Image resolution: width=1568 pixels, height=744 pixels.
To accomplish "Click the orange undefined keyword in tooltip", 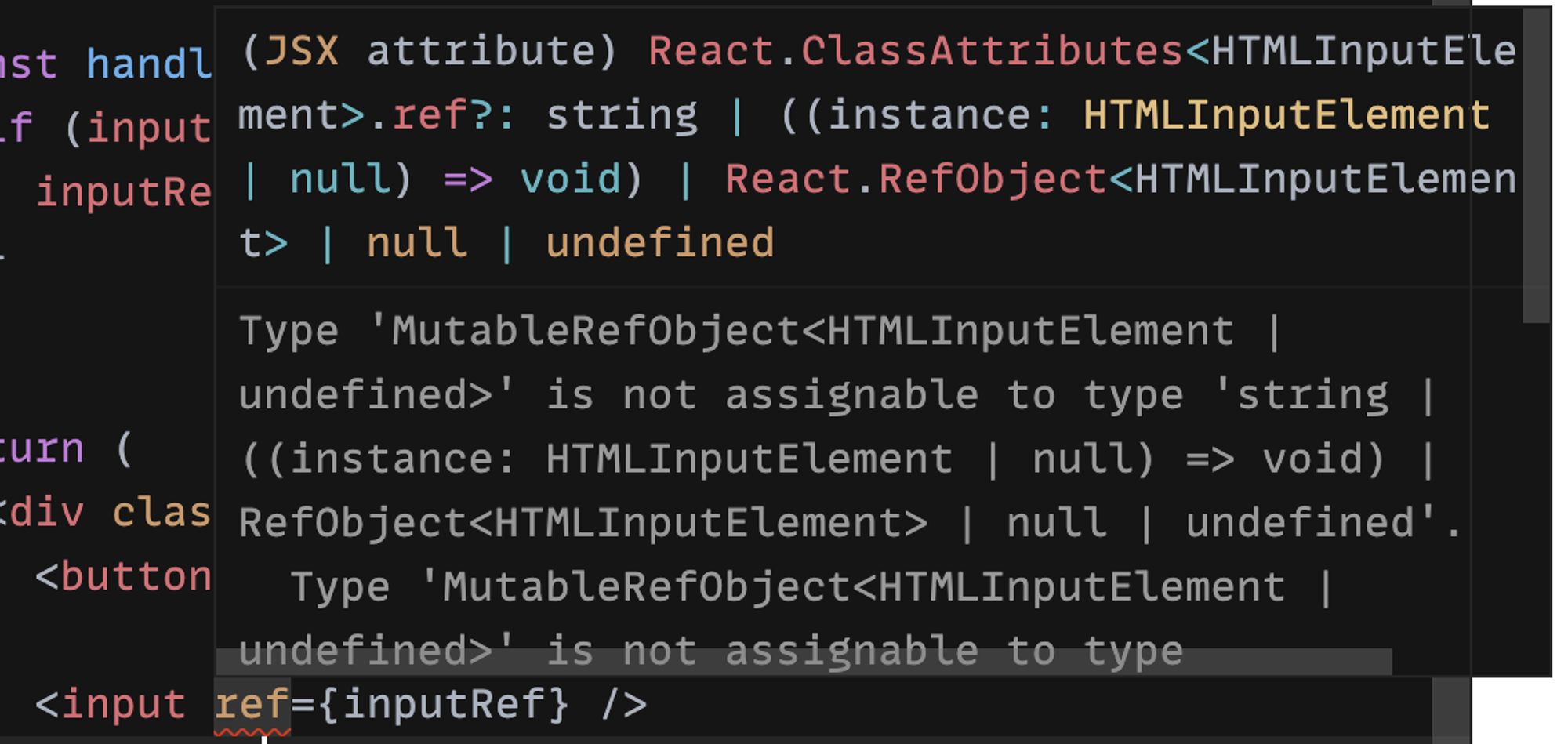I will [659, 243].
